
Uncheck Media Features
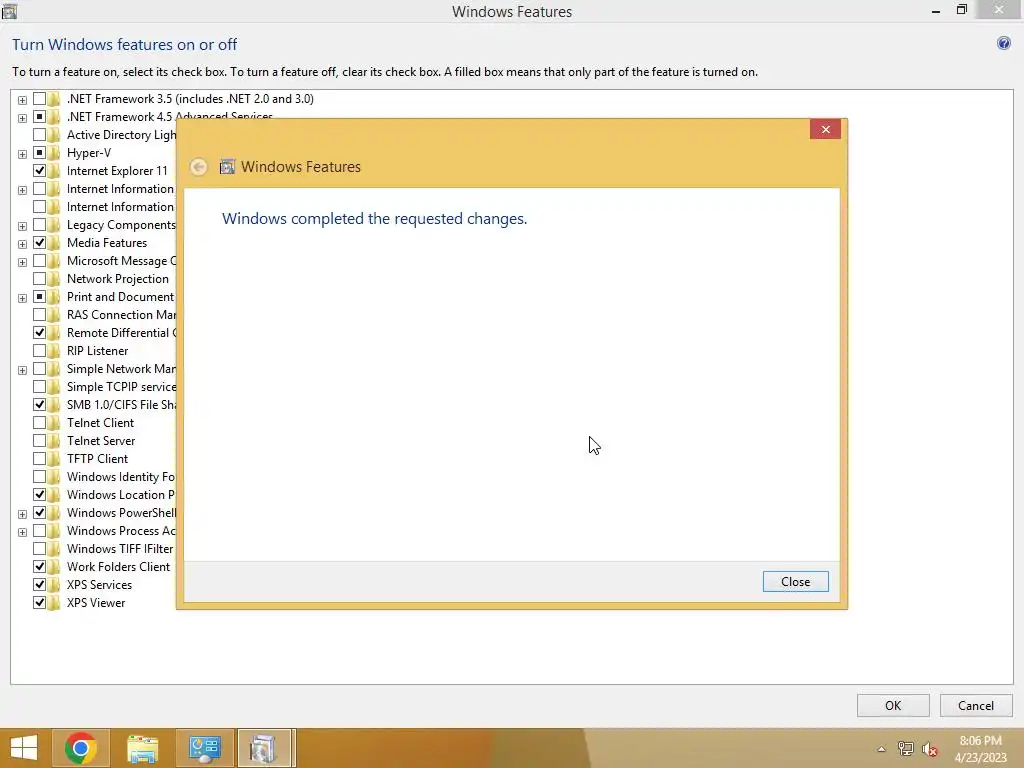[39, 243]
